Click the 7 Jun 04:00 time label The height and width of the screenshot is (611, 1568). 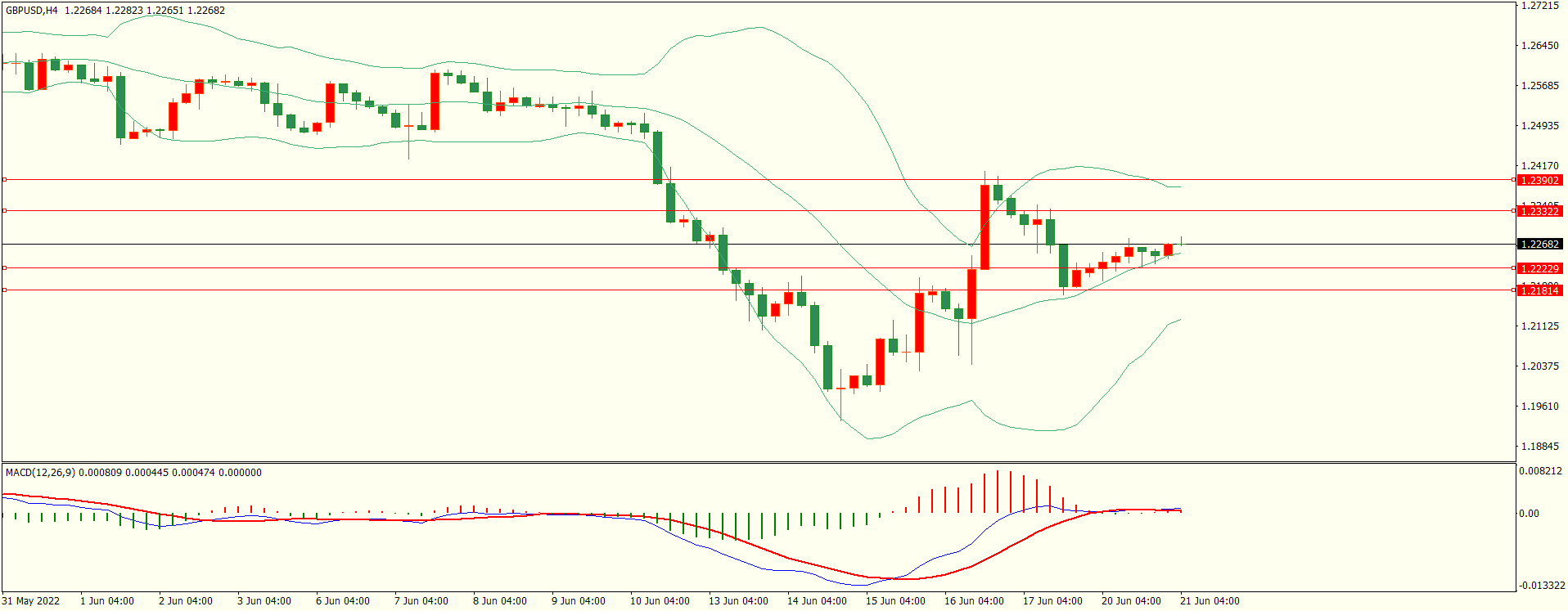tap(421, 601)
